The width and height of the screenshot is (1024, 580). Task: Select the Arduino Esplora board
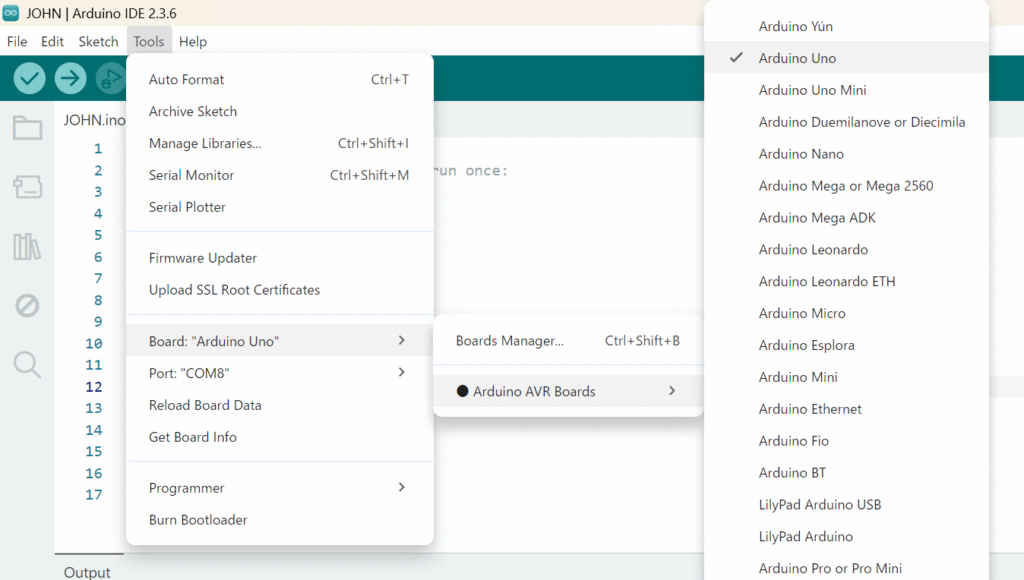(846, 346)
